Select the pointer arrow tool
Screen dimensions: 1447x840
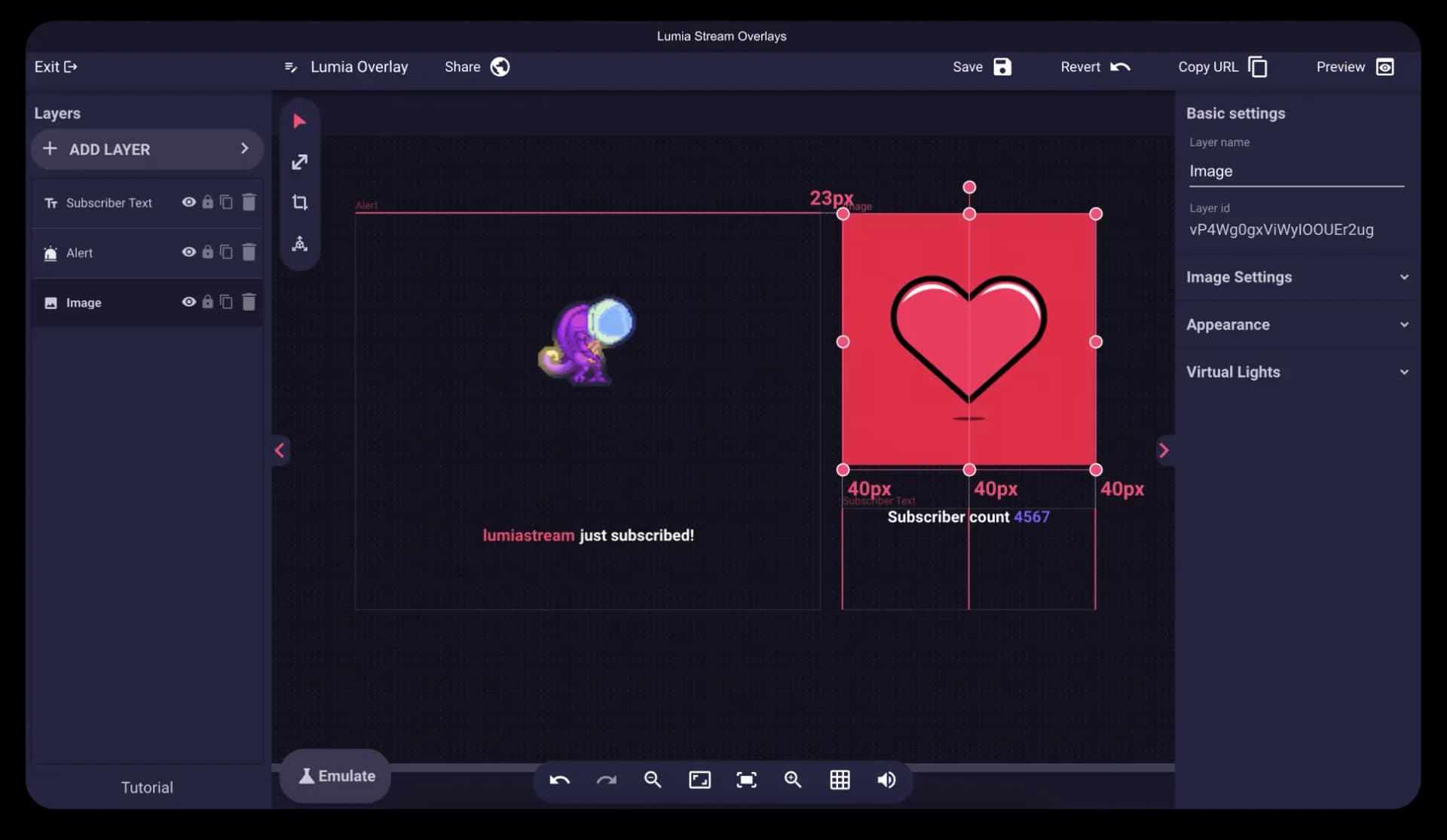[x=299, y=121]
